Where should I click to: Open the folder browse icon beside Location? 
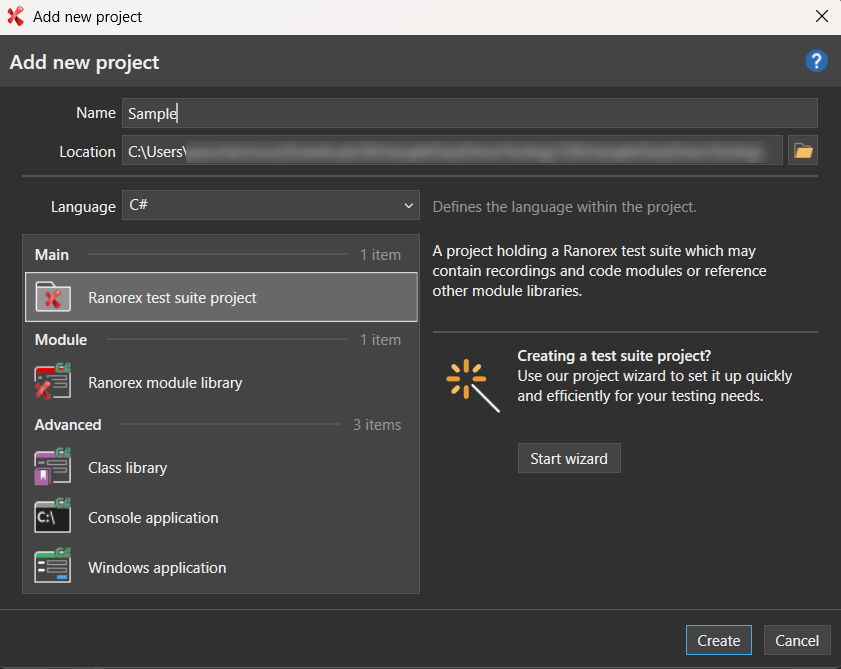[802, 151]
